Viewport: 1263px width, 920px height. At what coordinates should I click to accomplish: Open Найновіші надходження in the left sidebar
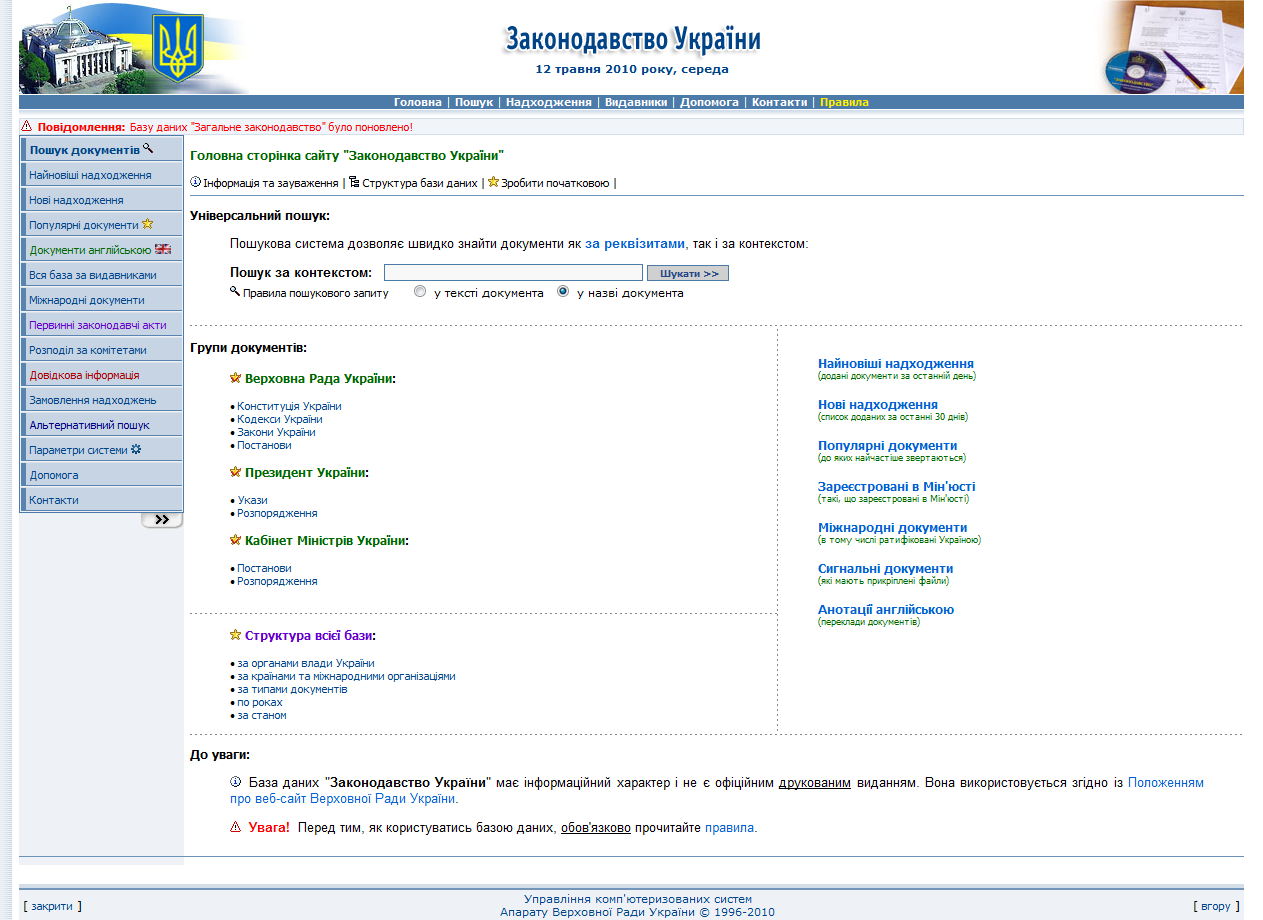coord(102,175)
